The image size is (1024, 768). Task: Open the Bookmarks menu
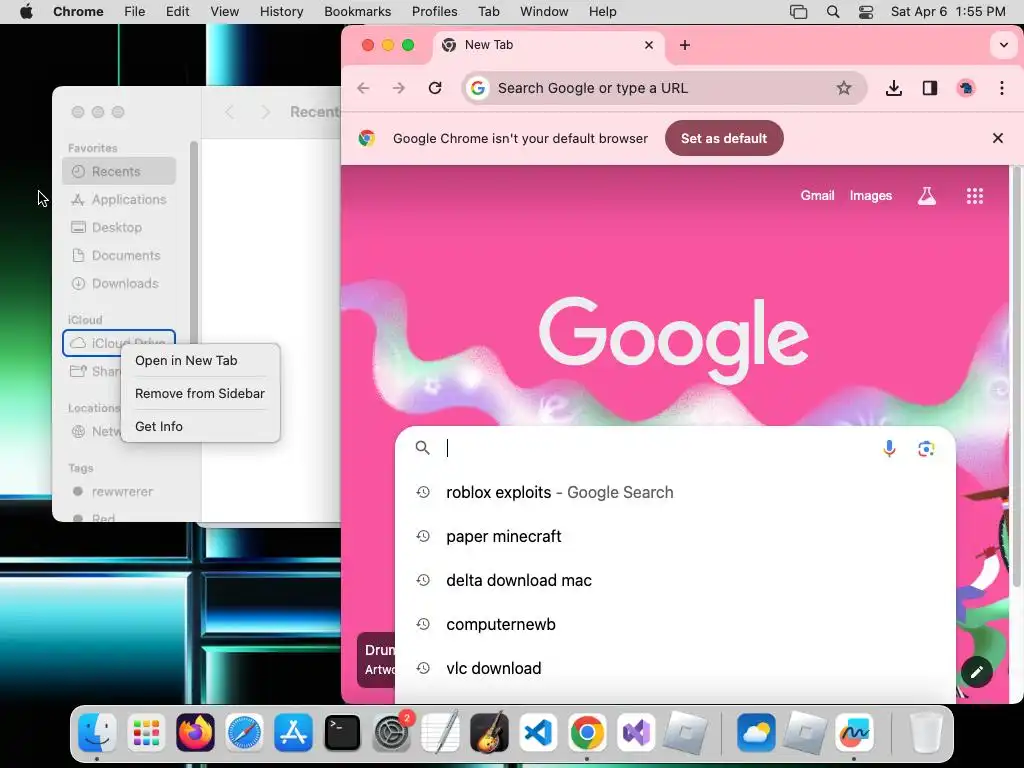(357, 12)
